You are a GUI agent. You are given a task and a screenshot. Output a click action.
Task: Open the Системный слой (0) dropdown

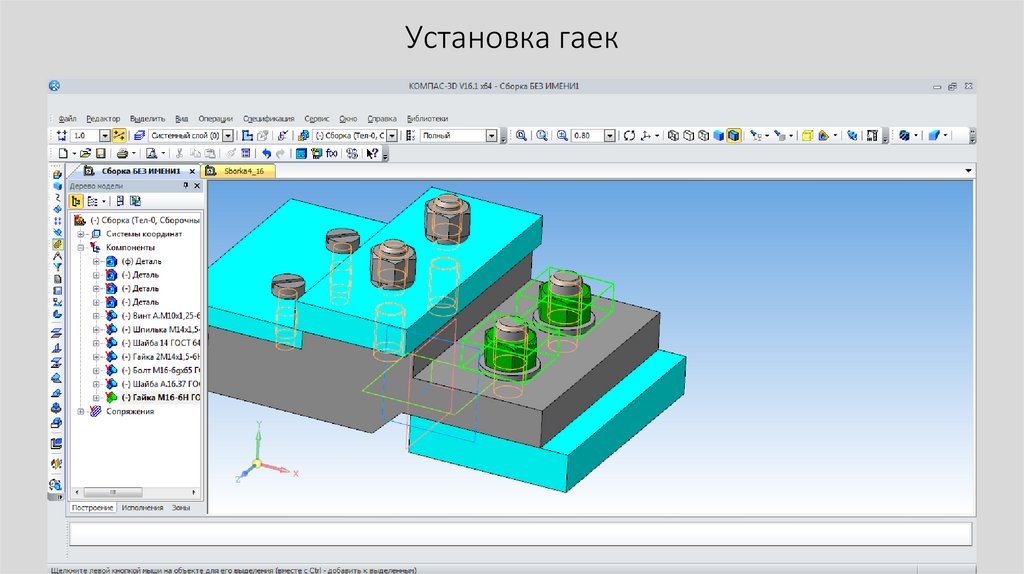(x=228, y=135)
